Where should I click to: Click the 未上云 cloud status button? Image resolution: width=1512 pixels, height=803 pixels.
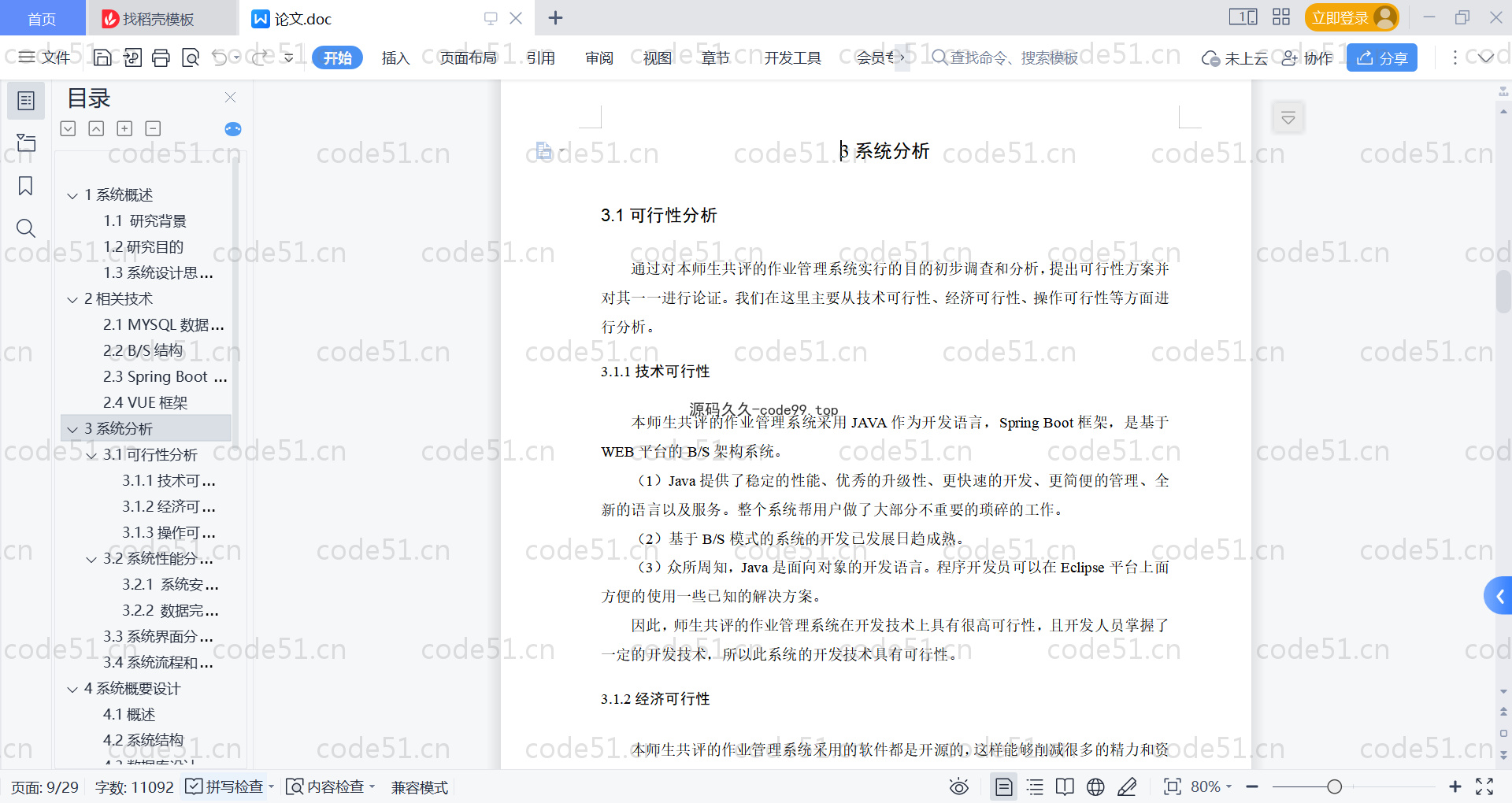point(1234,57)
